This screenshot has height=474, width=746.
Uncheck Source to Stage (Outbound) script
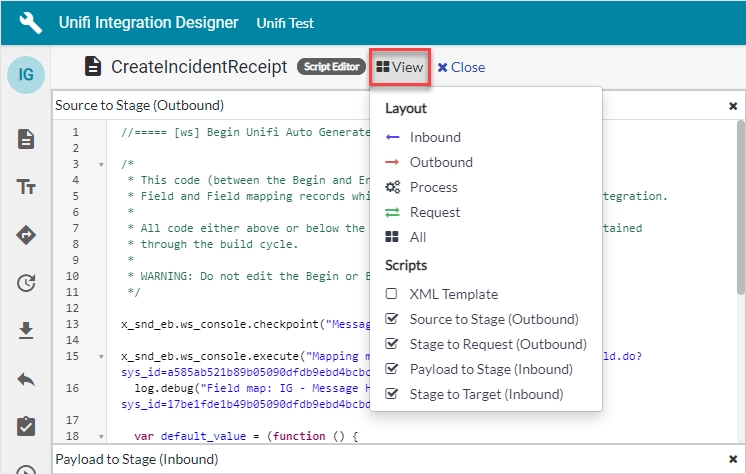click(393, 320)
